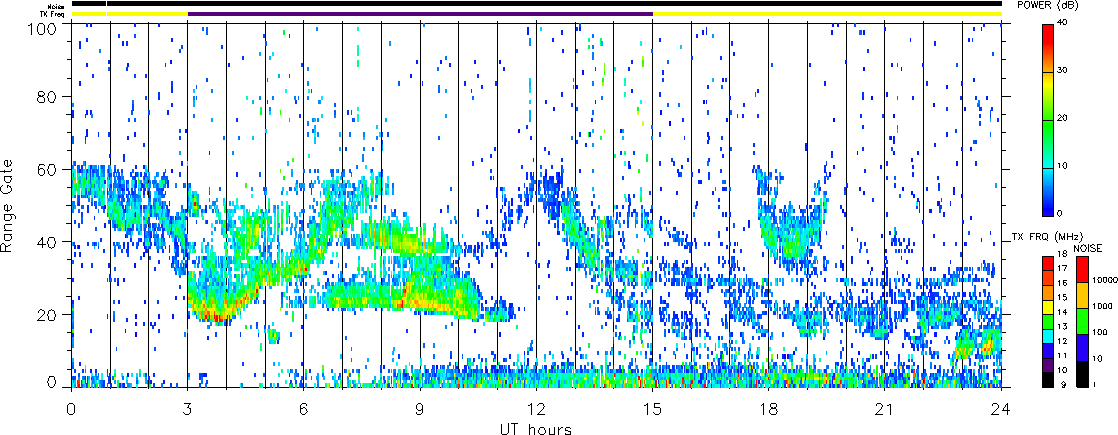The height and width of the screenshot is (435, 1118).
Task: Click the black swatch in NOISE legend
Action: (1082, 374)
